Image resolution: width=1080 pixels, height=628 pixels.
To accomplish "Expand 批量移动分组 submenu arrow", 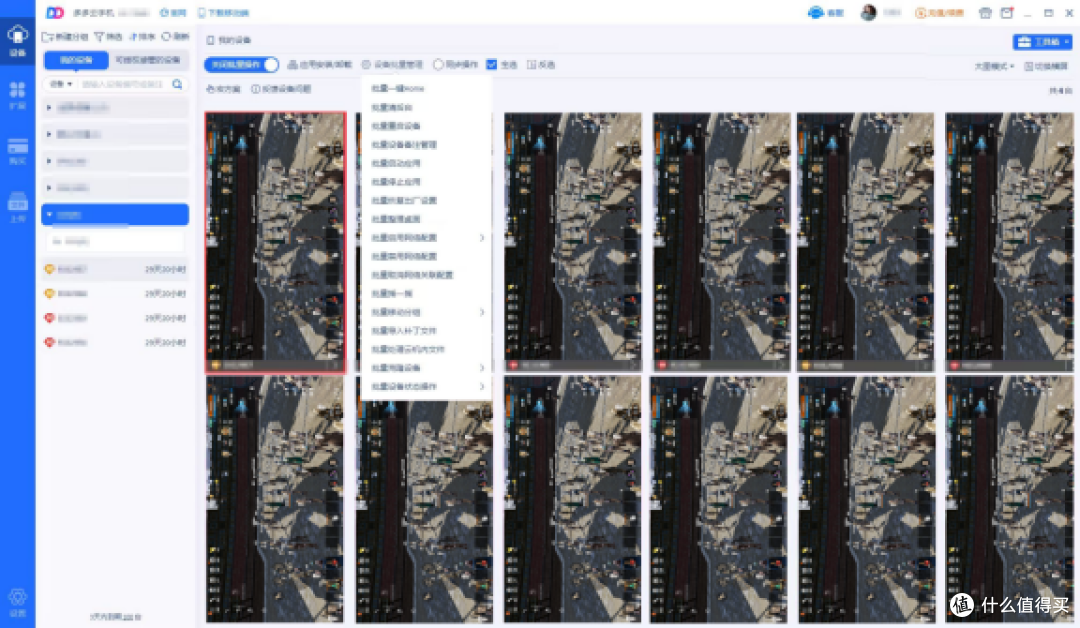I will point(481,312).
